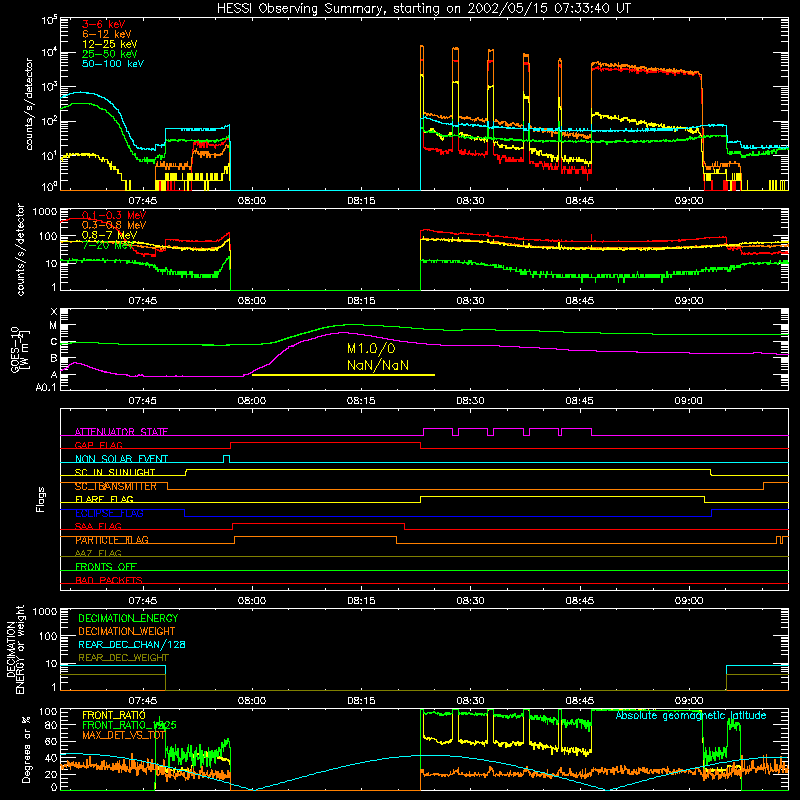
Task: Click the '50-100 keV' legend label
Action: (113, 64)
